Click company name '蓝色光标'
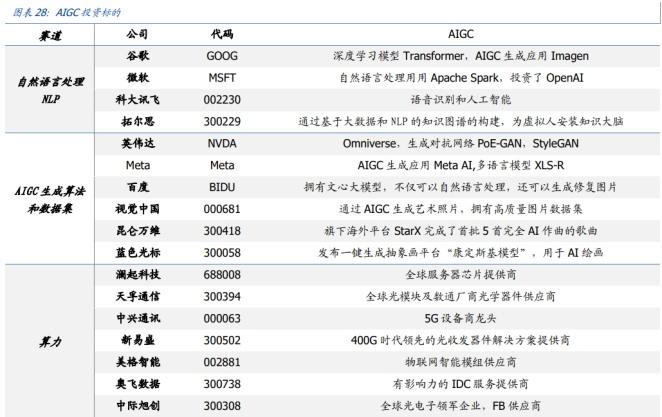Image resolution: width=662 pixels, height=417 pixels. pyautogui.click(x=138, y=253)
